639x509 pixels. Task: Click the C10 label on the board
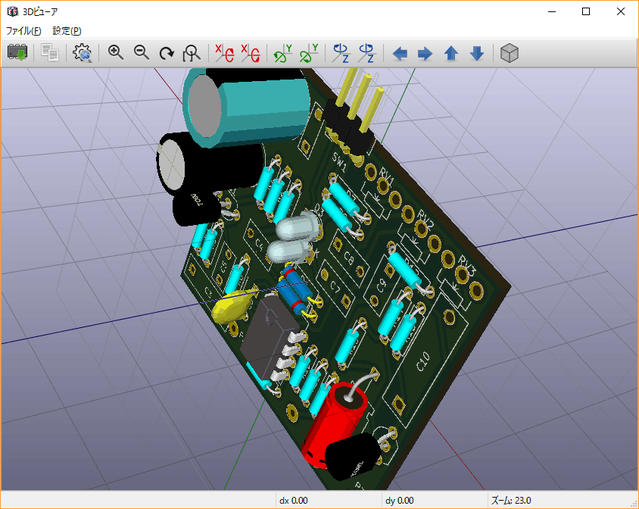click(x=423, y=361)
